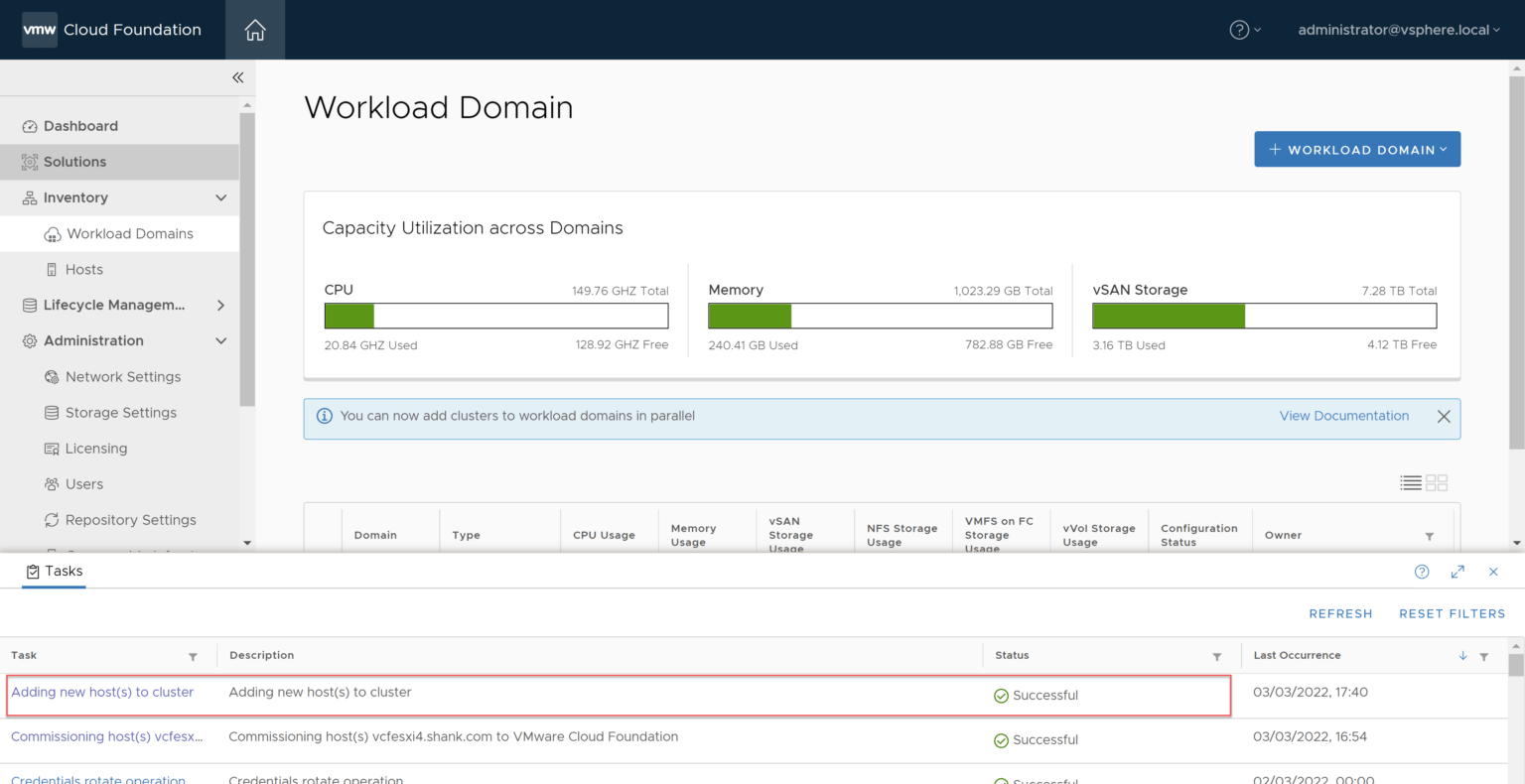
Task: Sort by Last Occurrence arrow
Action: pos(1462,656)
